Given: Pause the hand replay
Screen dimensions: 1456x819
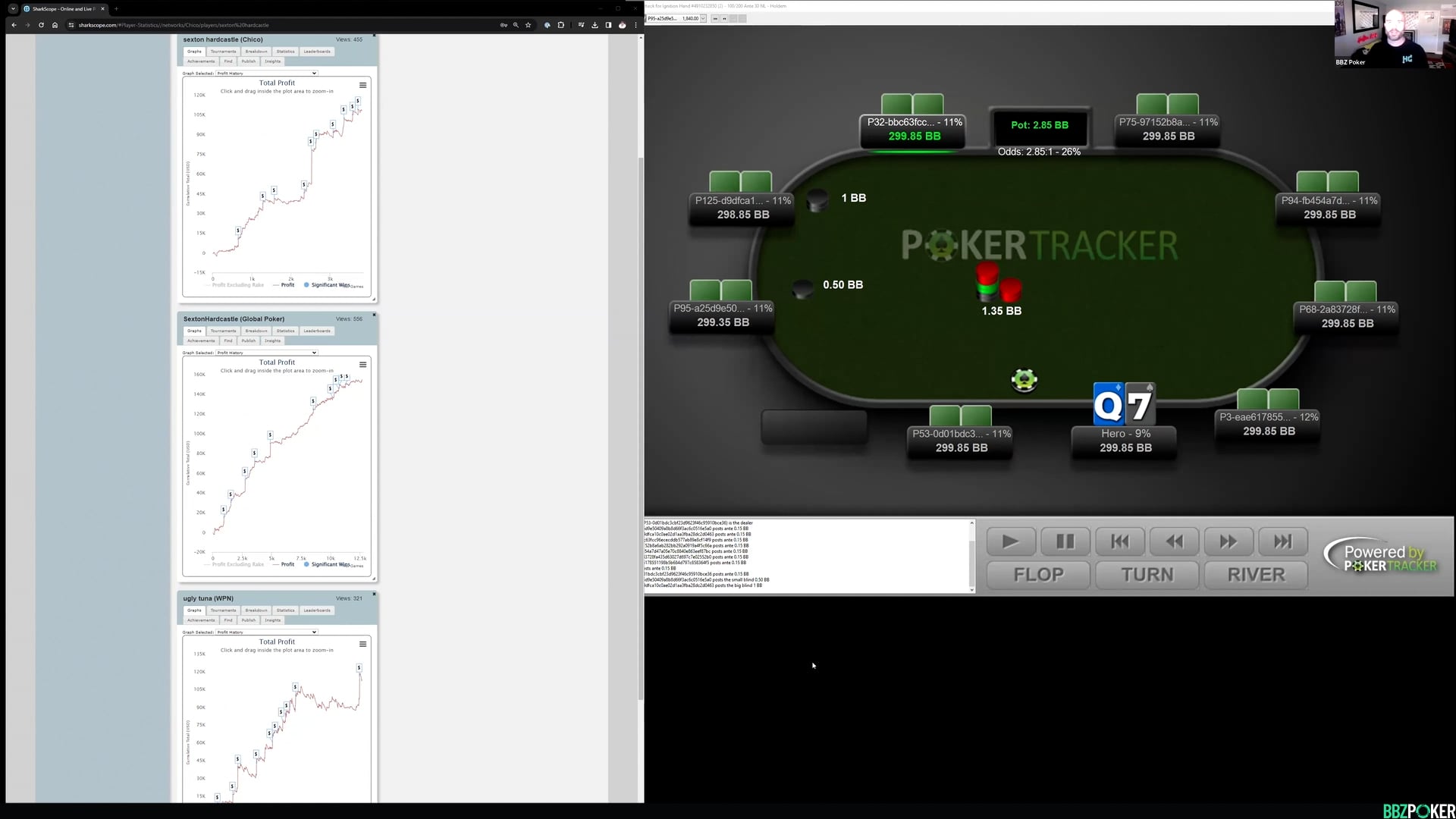Looking at the screenshot, I should click(x=1065, y=541).
